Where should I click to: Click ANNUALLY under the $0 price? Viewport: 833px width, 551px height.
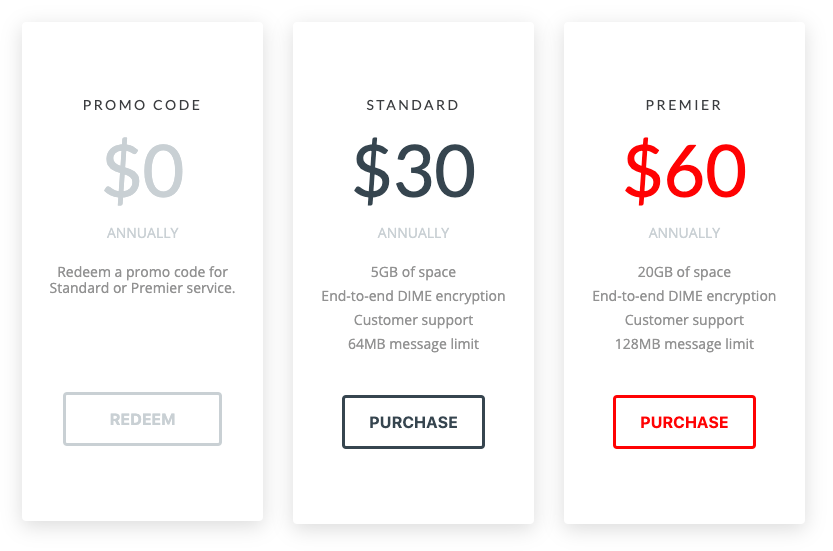pos(142,233)
